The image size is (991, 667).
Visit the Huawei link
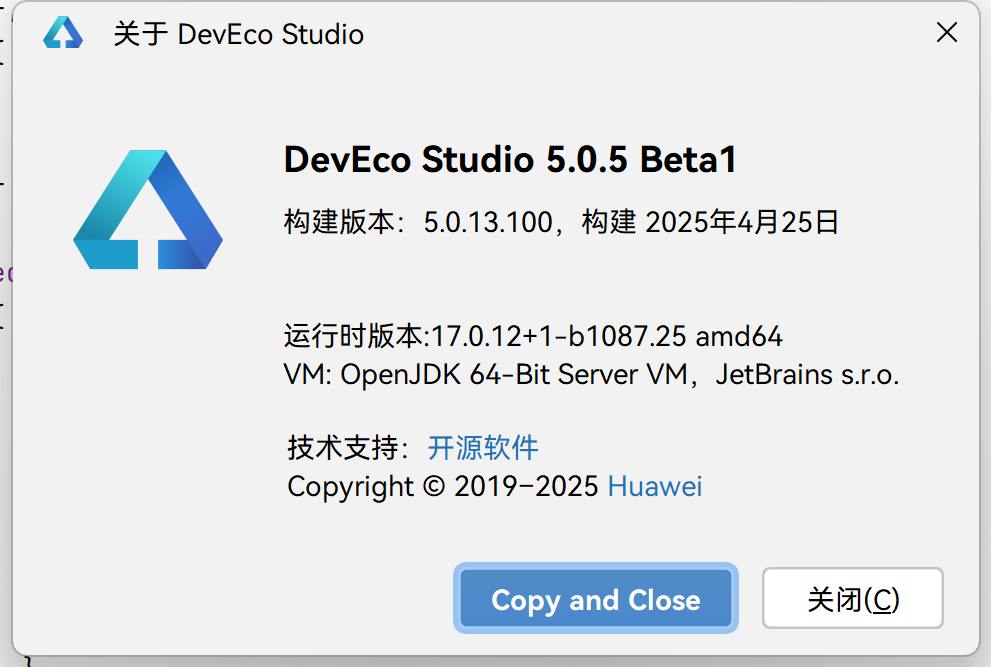tap(655, 486)
